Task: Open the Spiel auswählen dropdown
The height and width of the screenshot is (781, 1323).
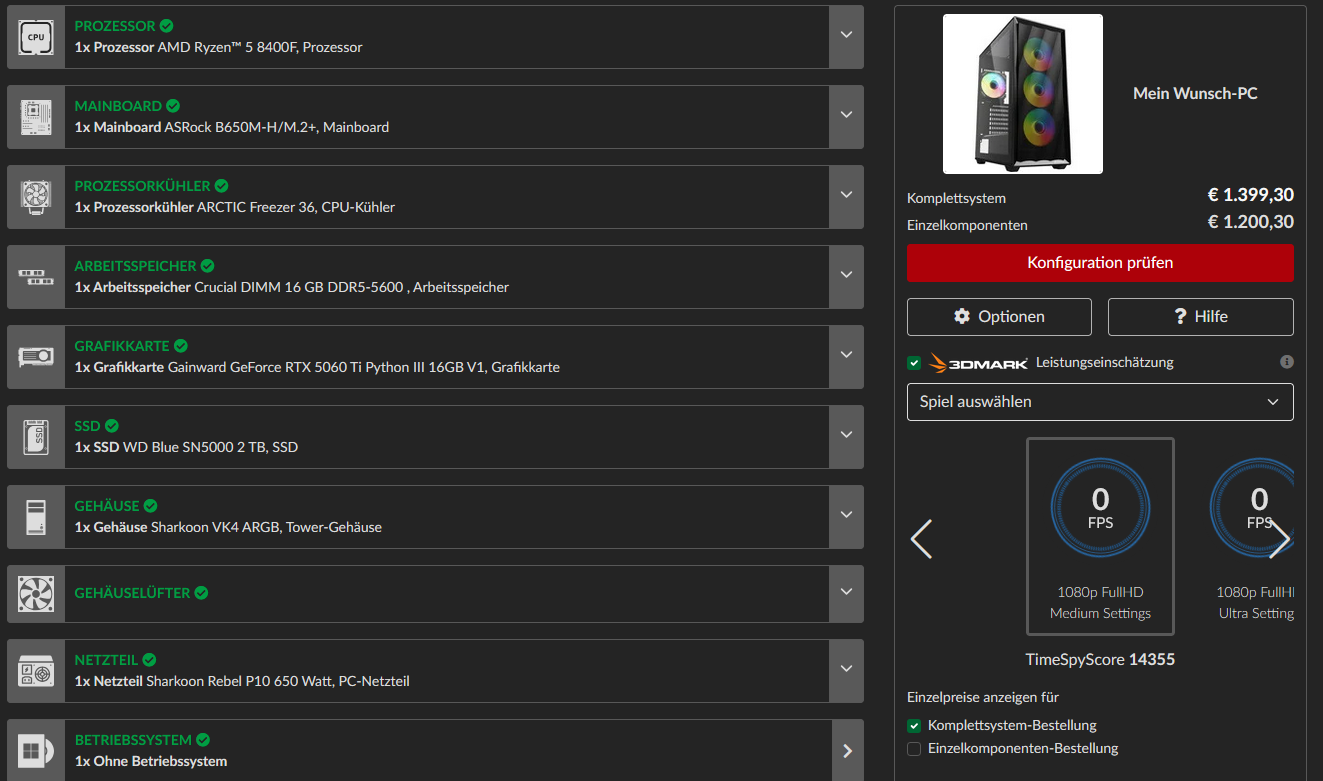Action: click(1100, 402)
